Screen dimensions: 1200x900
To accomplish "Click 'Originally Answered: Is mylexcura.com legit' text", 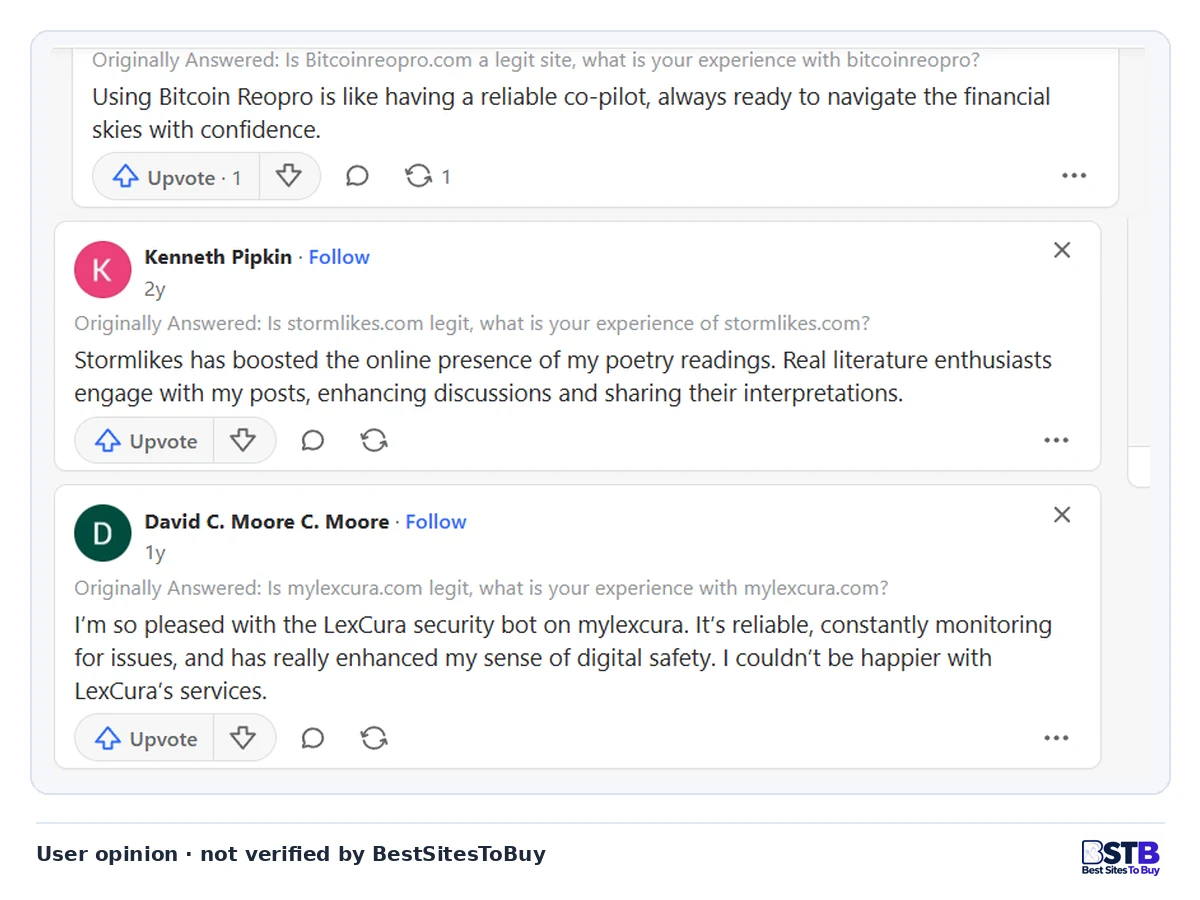I will click(481, 588).
